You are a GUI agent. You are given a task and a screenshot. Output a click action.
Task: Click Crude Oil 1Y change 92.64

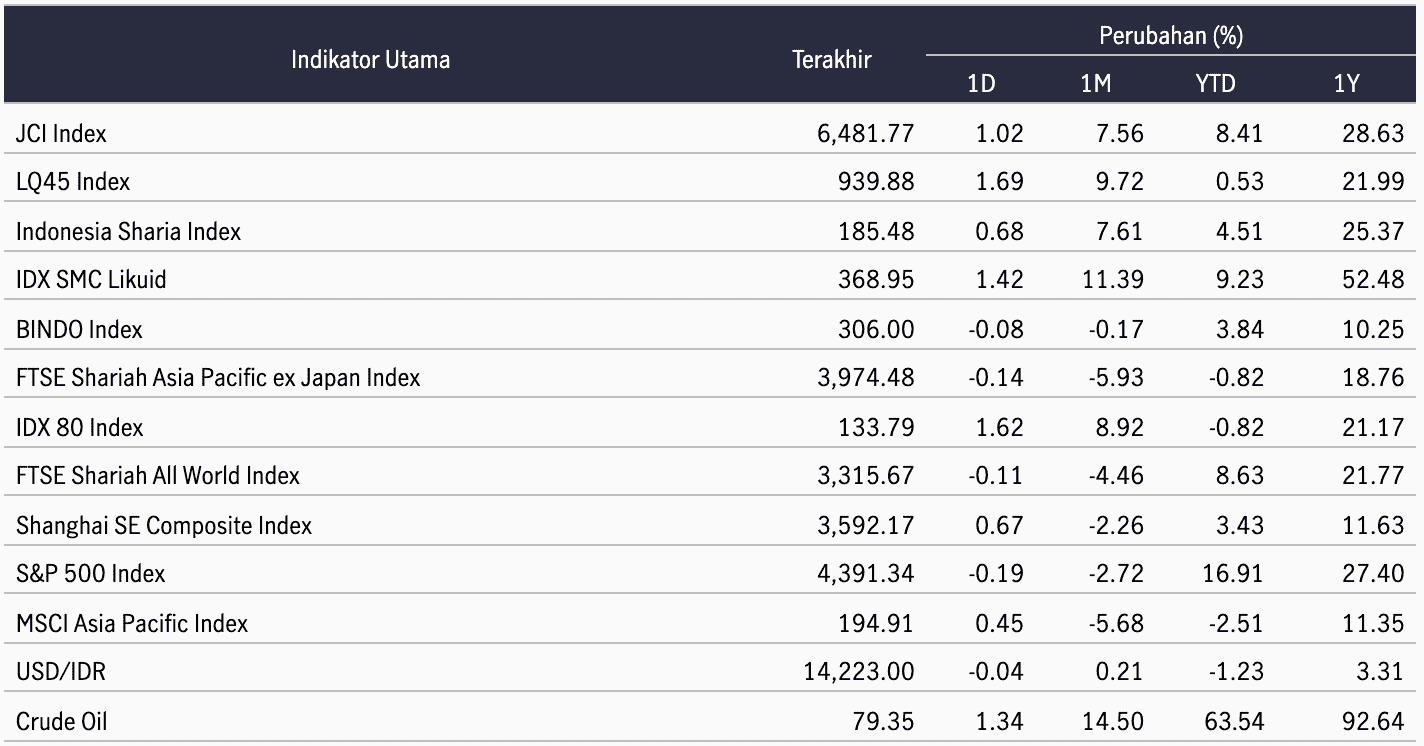pos(1373,721)
